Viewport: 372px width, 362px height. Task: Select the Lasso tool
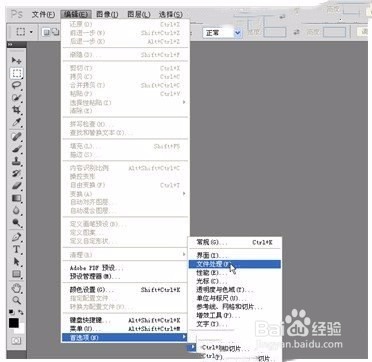pyautogui.click(x=16, y=85)
